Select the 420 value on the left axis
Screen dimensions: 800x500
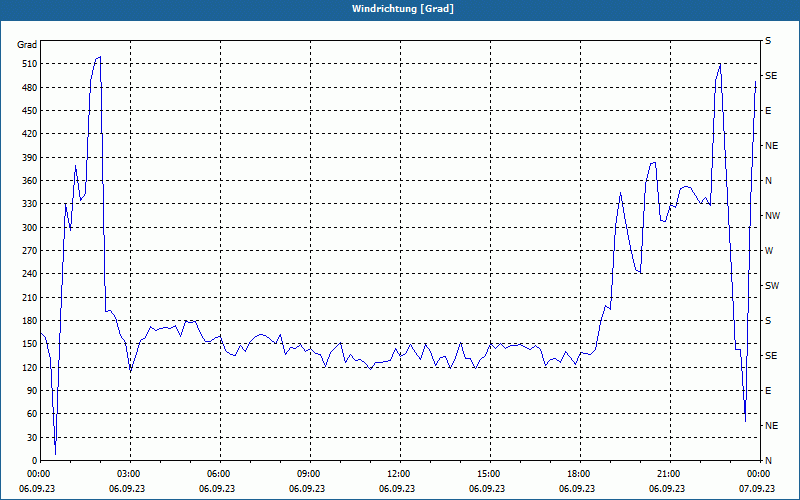(28, 134)
